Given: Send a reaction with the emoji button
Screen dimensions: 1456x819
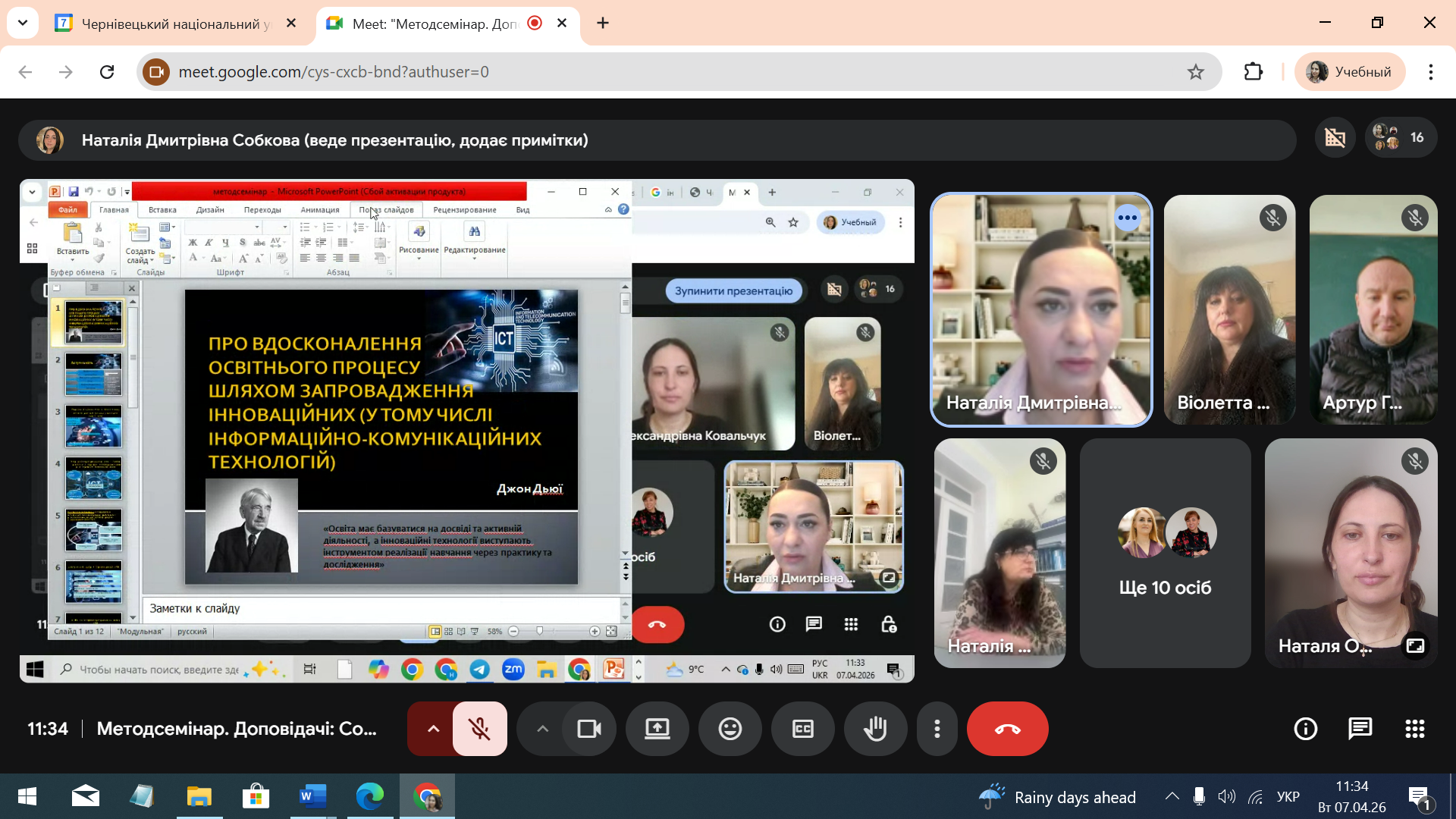Looking at the screenshot, I should pyautogui.click(x=730, y=729).
